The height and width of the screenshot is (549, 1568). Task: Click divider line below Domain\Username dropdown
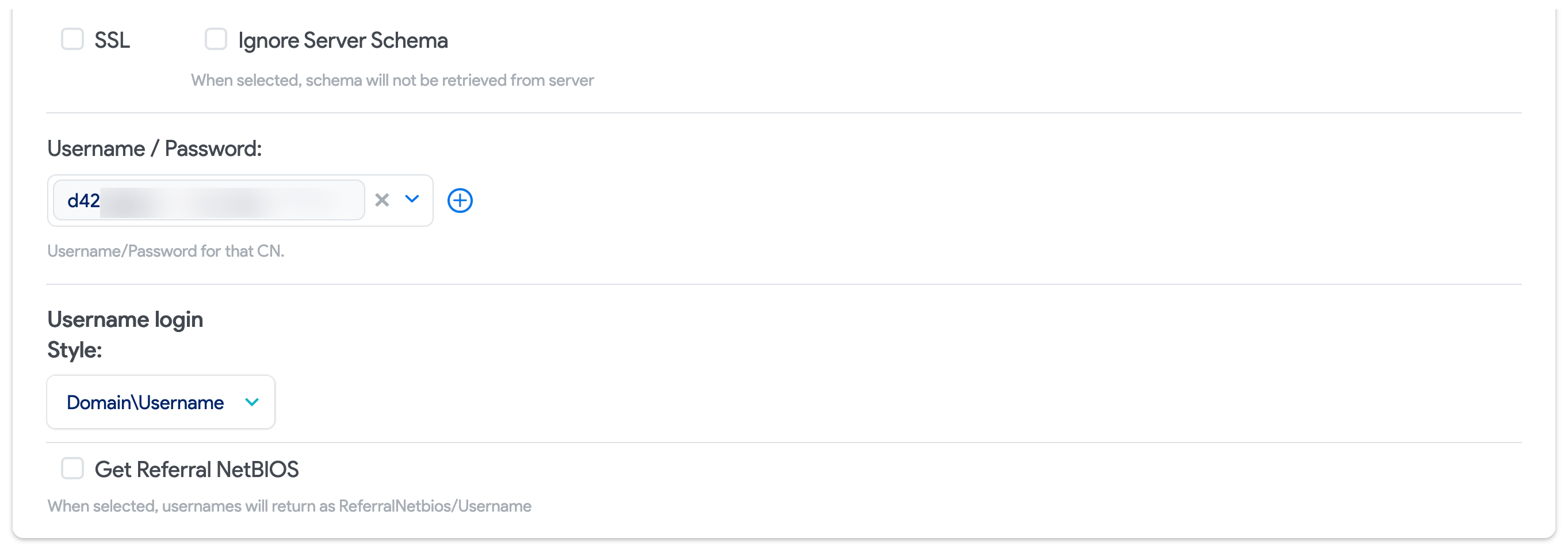783,443
